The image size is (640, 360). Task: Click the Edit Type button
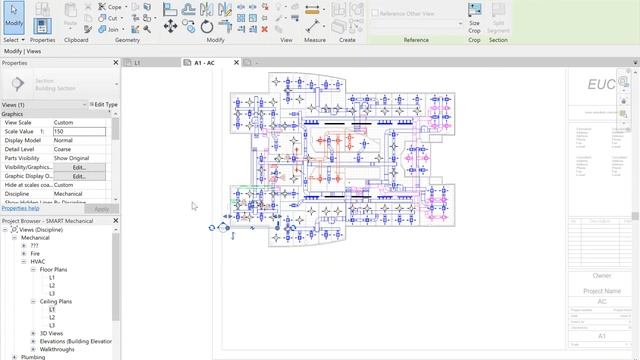pyautogui.click(x=103, y=104)
